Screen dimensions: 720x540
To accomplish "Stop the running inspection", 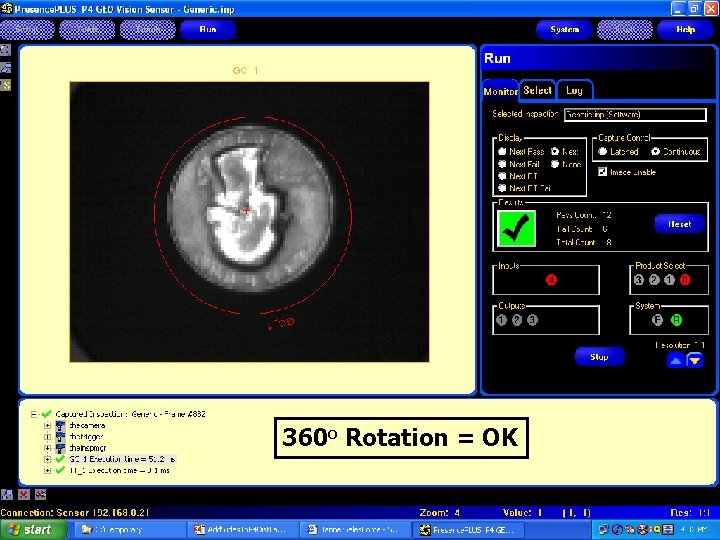I will [x=599, y=357].
